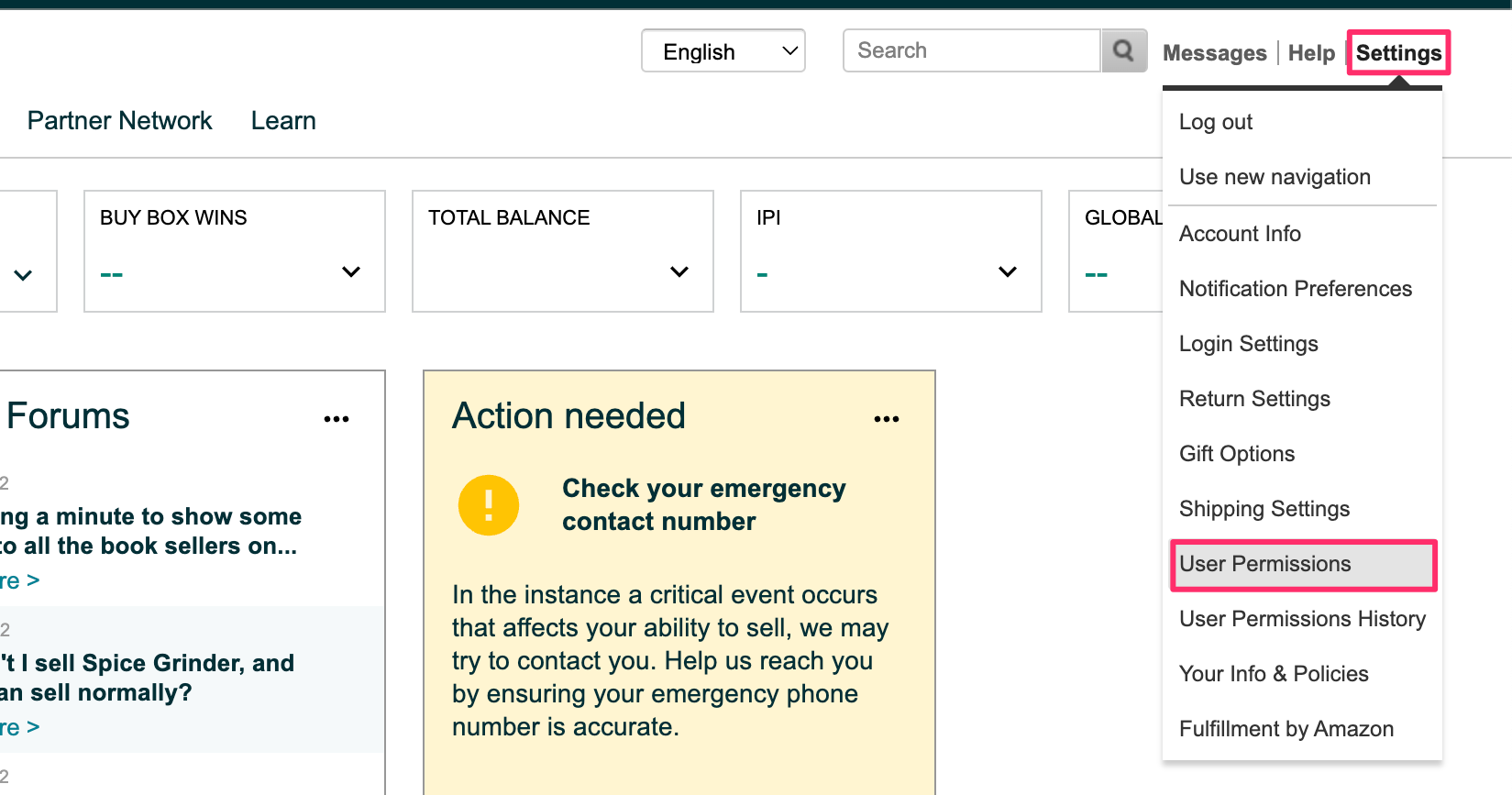The height and width of the screenshot is (795, 1512).
Task: Click the search magnifier icon button
Action: 1123,50
